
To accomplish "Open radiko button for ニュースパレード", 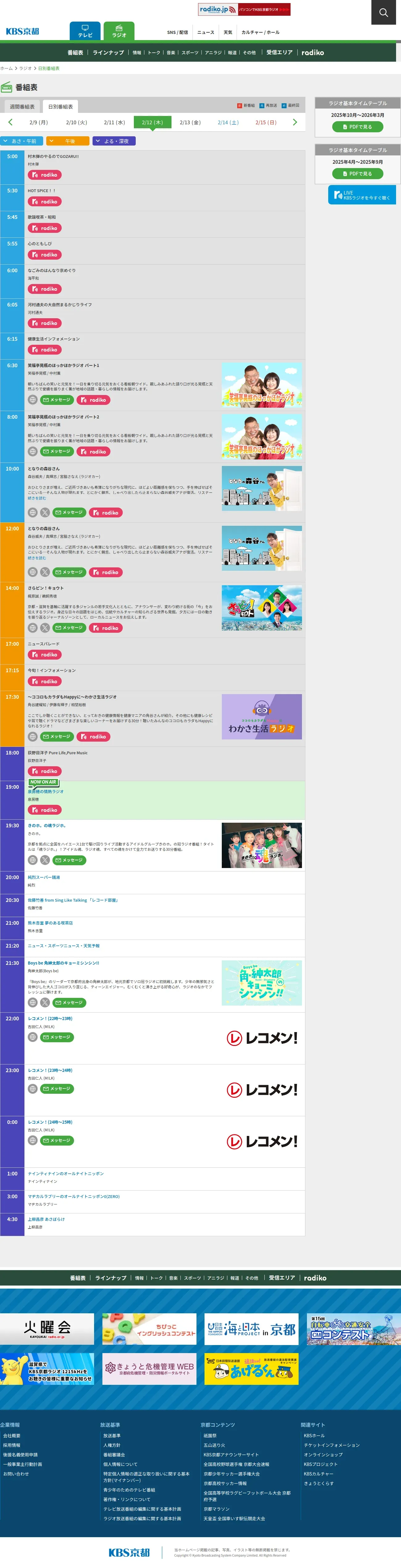I will click(44, 655).
